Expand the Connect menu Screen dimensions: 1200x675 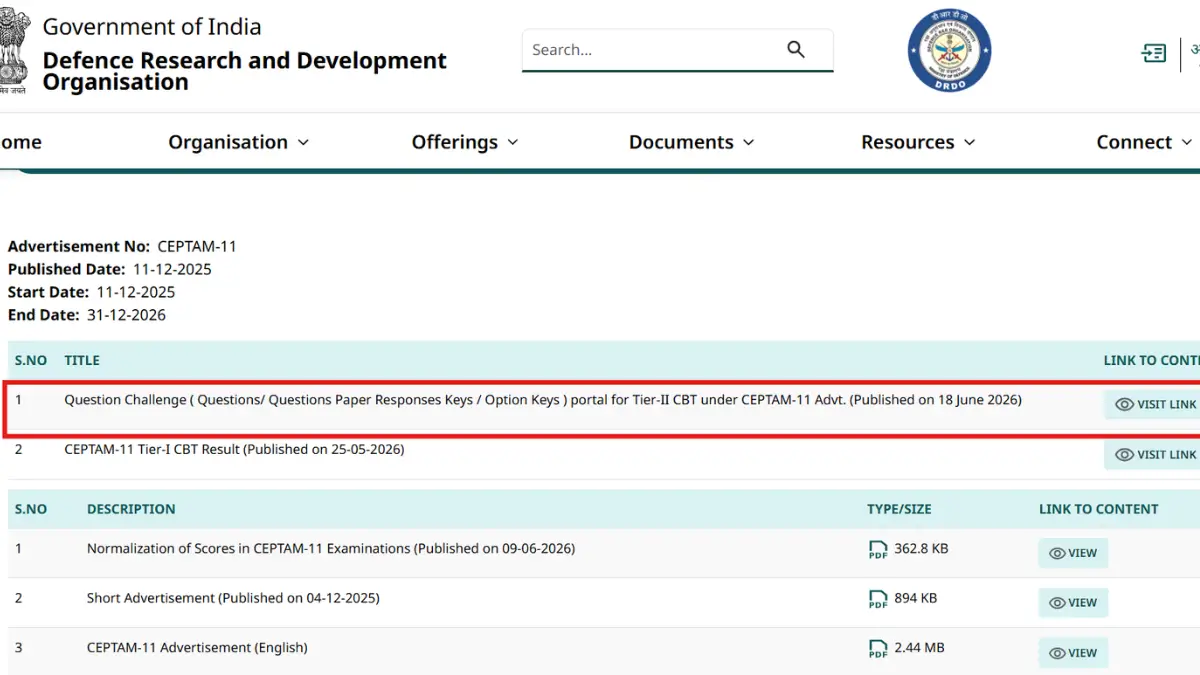tap(1144, 142)
